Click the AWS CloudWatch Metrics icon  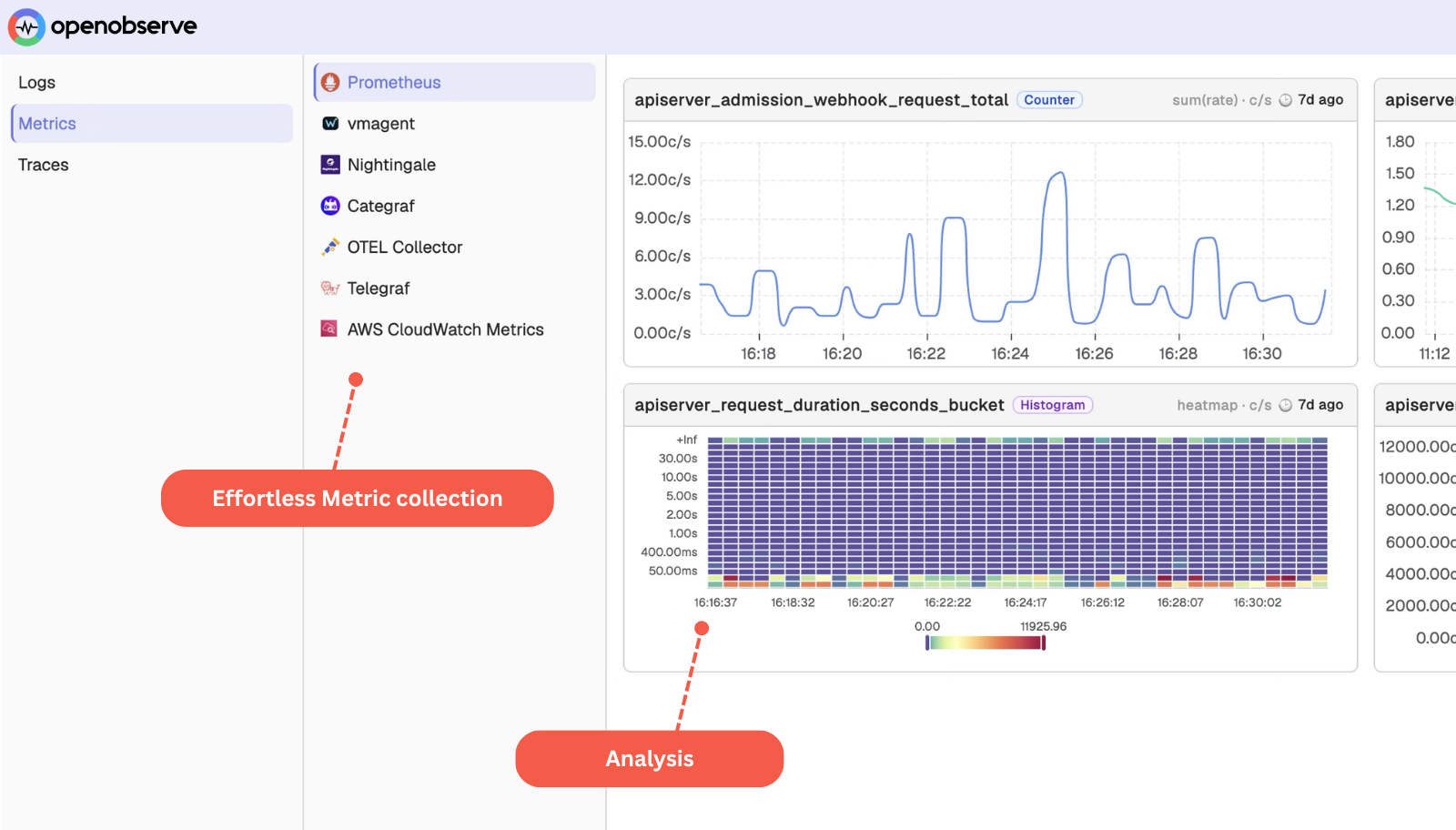point(329,329)
